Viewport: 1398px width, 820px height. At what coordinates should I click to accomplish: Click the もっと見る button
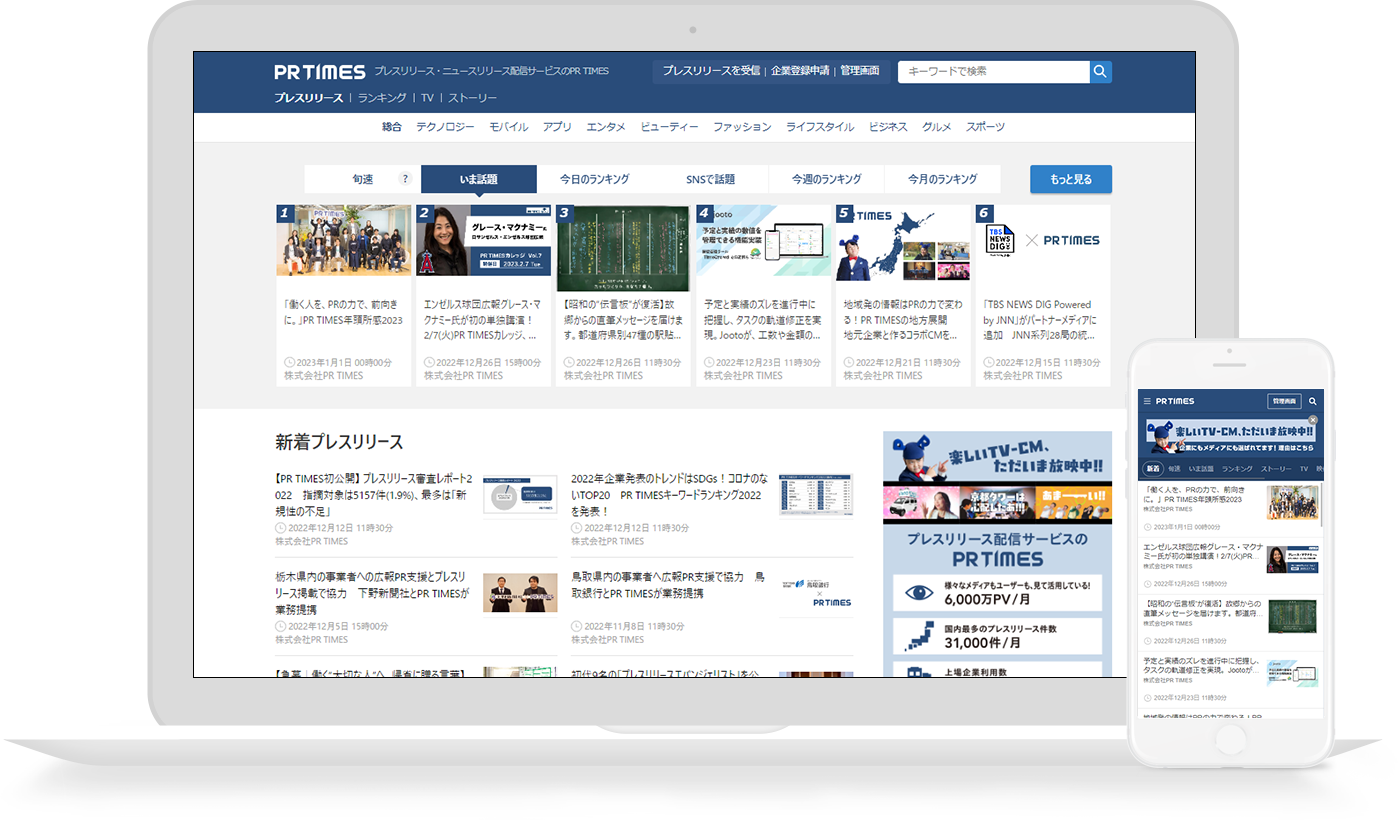[x=1071, y=179]
